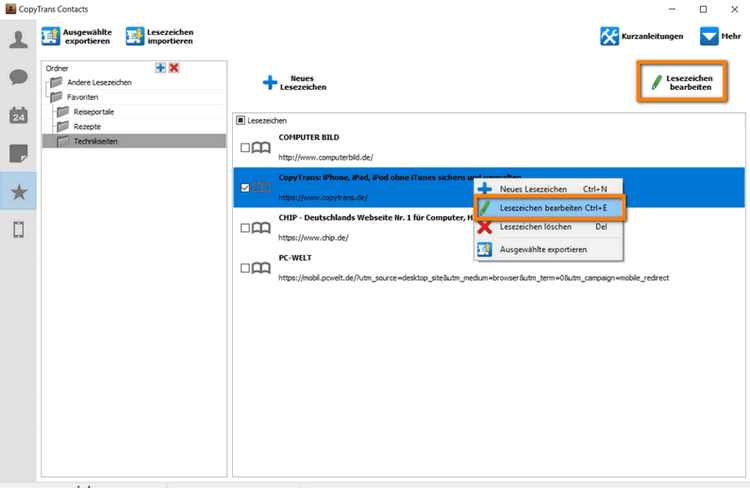Open Kurzanleitungen quick guides

click(642, 36)
